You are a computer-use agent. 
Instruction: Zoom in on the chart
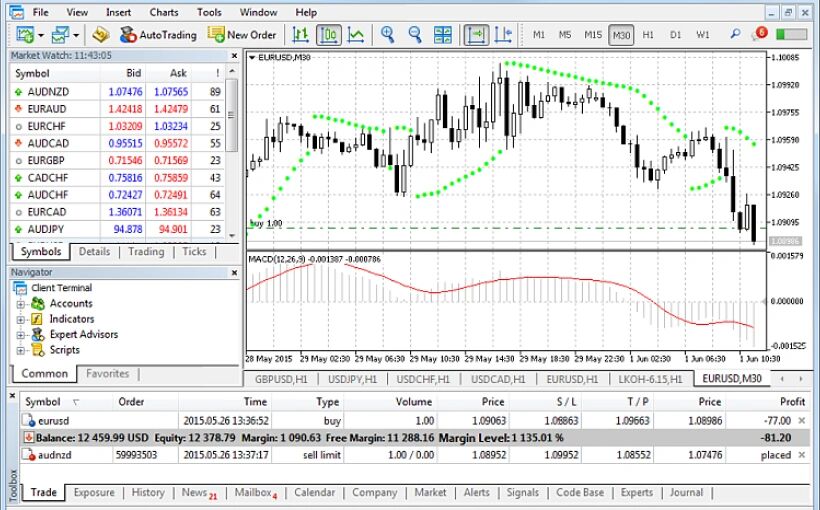(388, 35)
